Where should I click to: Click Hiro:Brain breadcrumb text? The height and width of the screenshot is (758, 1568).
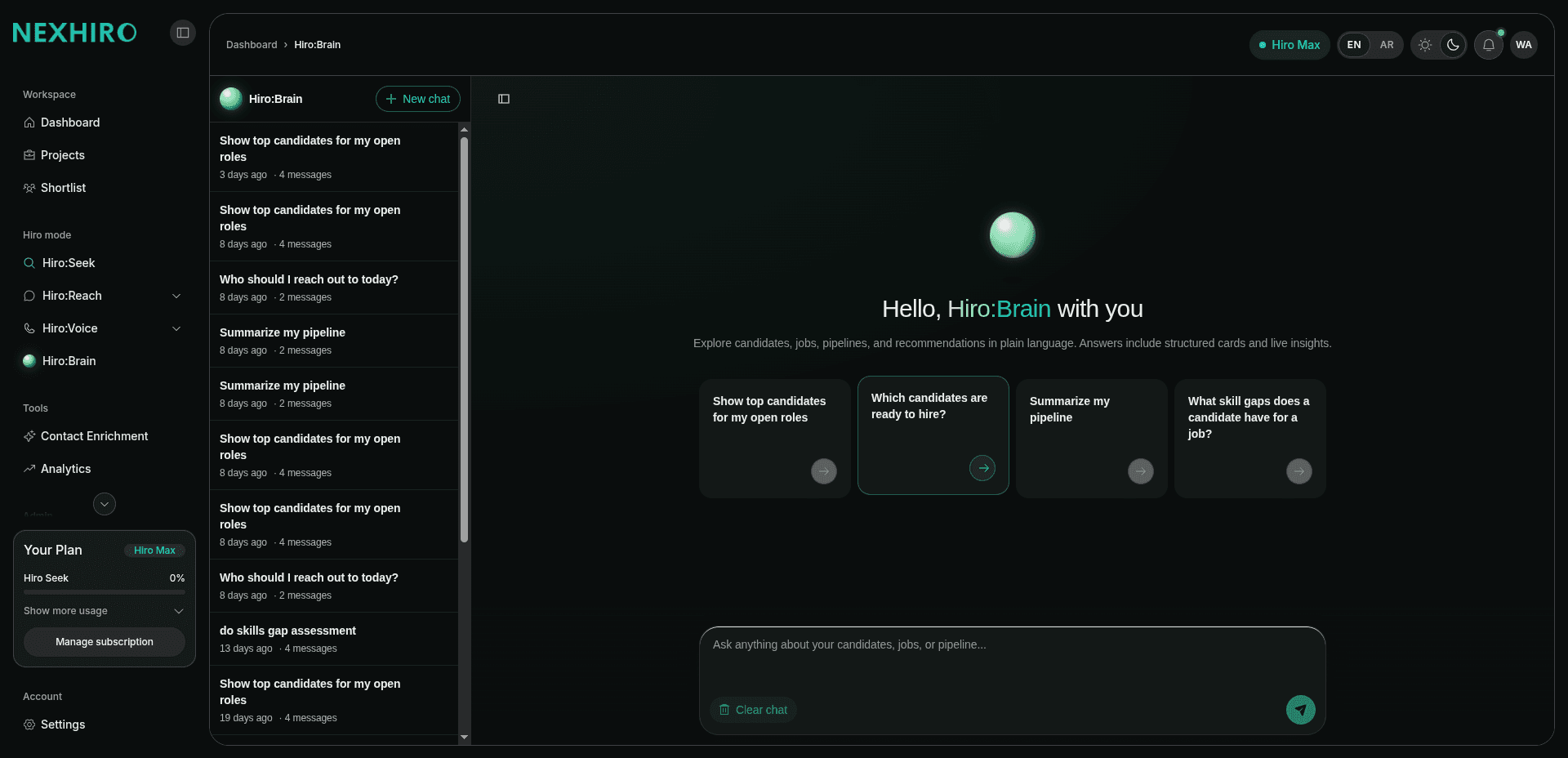(x=318, y=45)
